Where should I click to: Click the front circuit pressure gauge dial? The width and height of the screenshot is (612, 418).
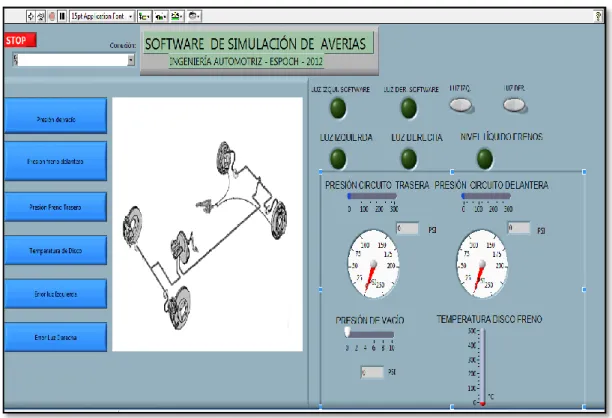pos(482,264)
